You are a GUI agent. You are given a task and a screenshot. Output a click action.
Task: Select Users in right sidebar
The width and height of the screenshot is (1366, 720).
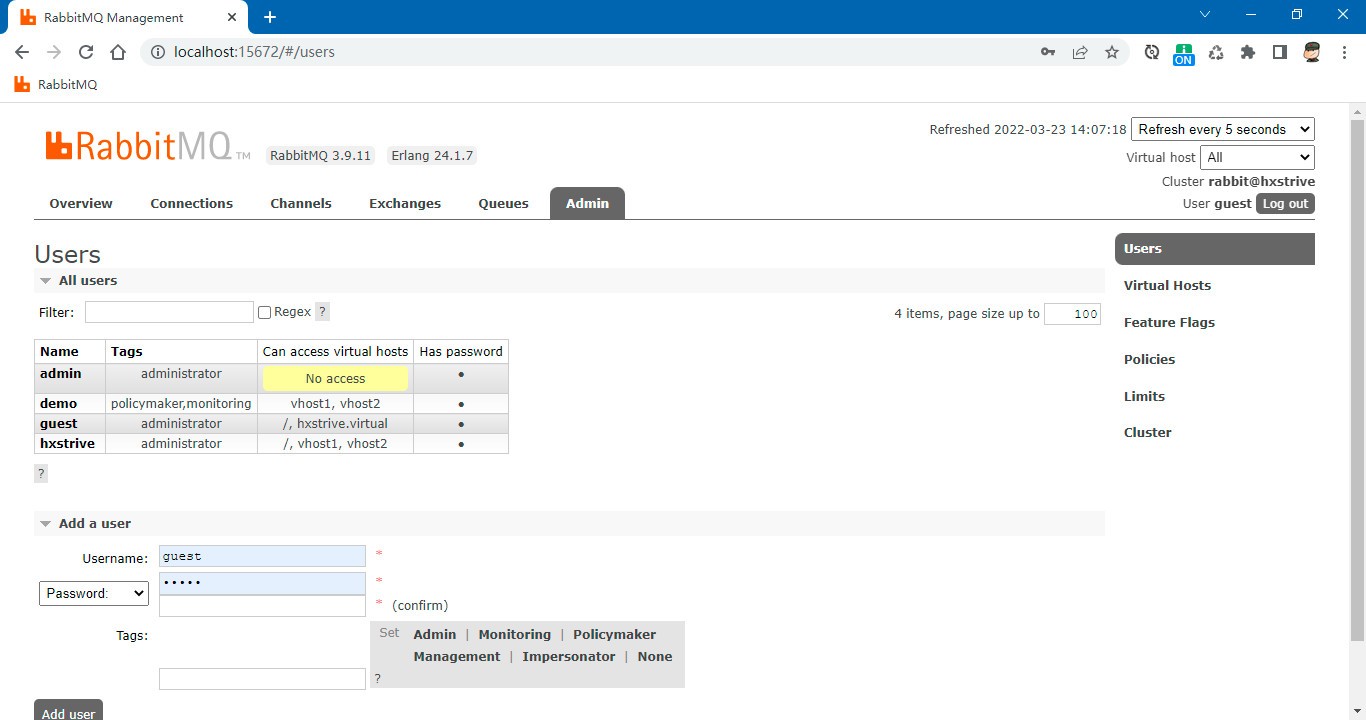1215,249
